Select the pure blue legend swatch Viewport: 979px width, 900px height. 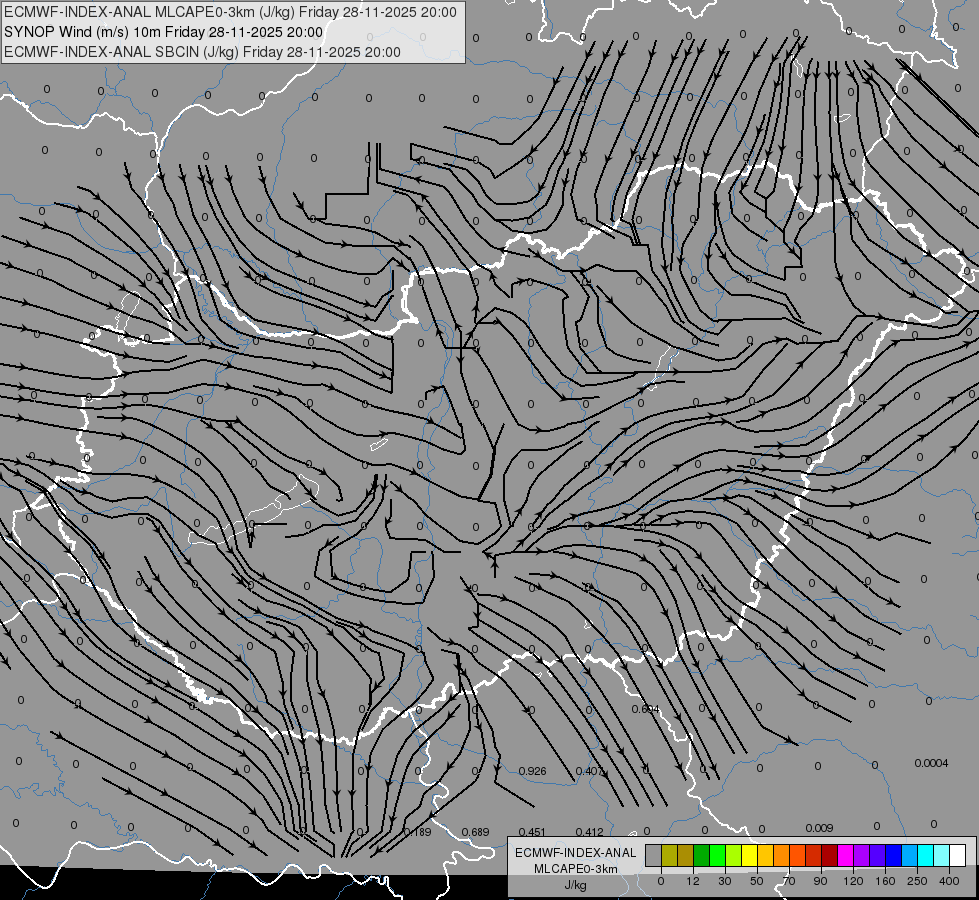893,855
